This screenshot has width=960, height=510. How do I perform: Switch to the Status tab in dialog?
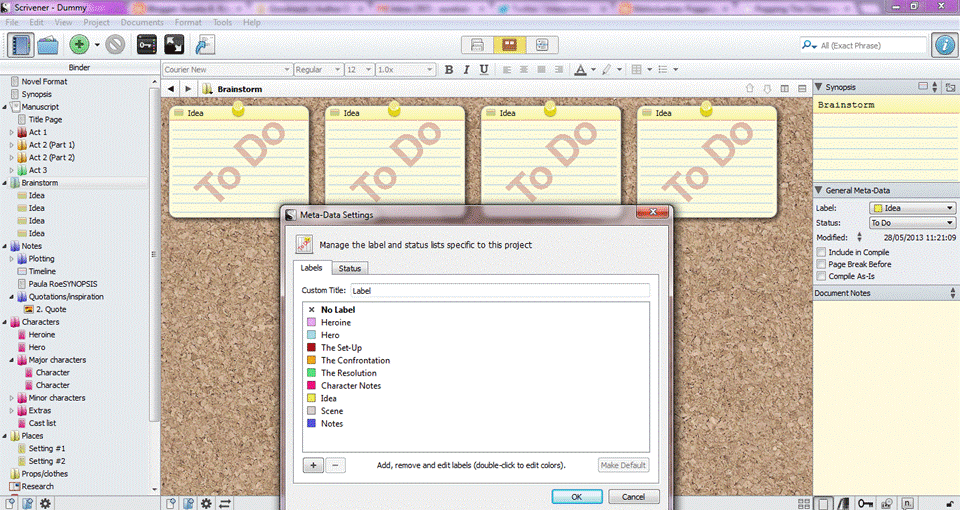(x=350, y=268)
